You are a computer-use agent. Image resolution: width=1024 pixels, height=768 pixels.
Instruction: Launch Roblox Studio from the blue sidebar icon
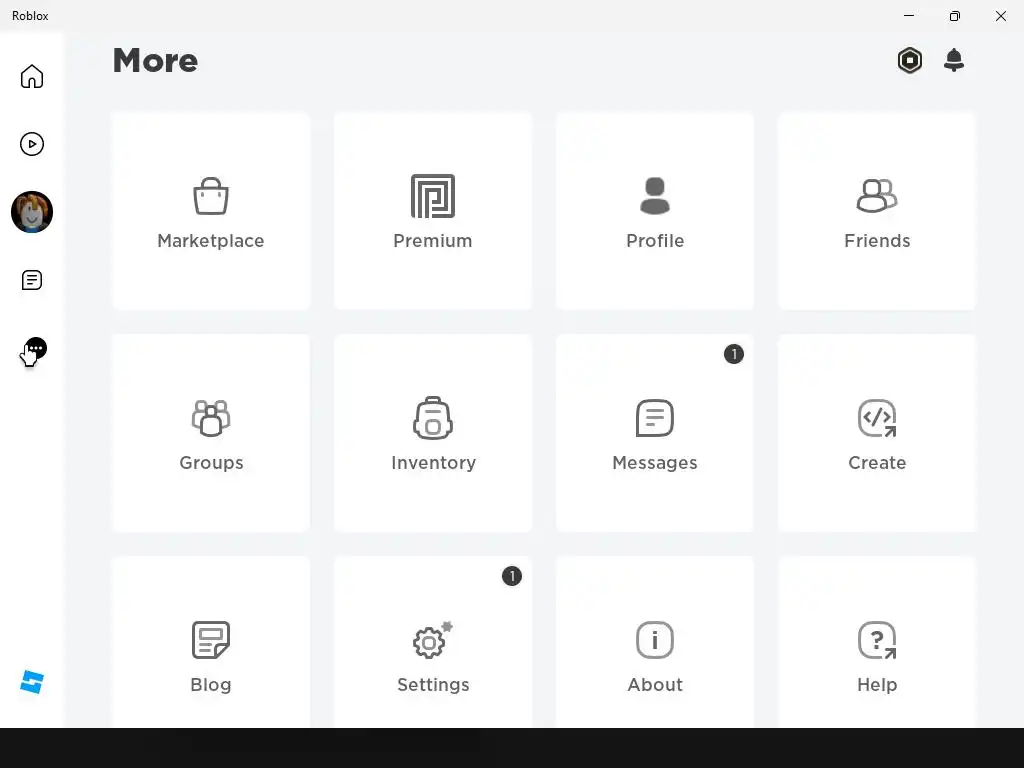[x=31, y=682]
